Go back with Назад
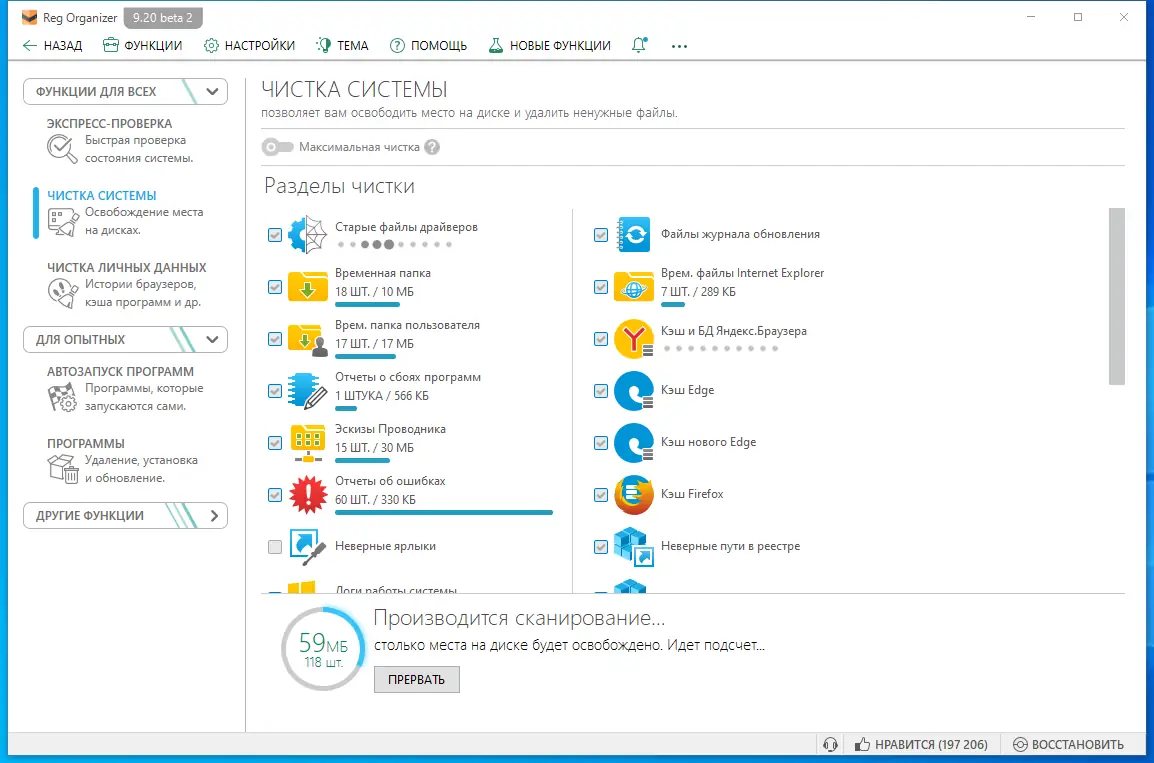1154x763 pixels. (52, 46)
